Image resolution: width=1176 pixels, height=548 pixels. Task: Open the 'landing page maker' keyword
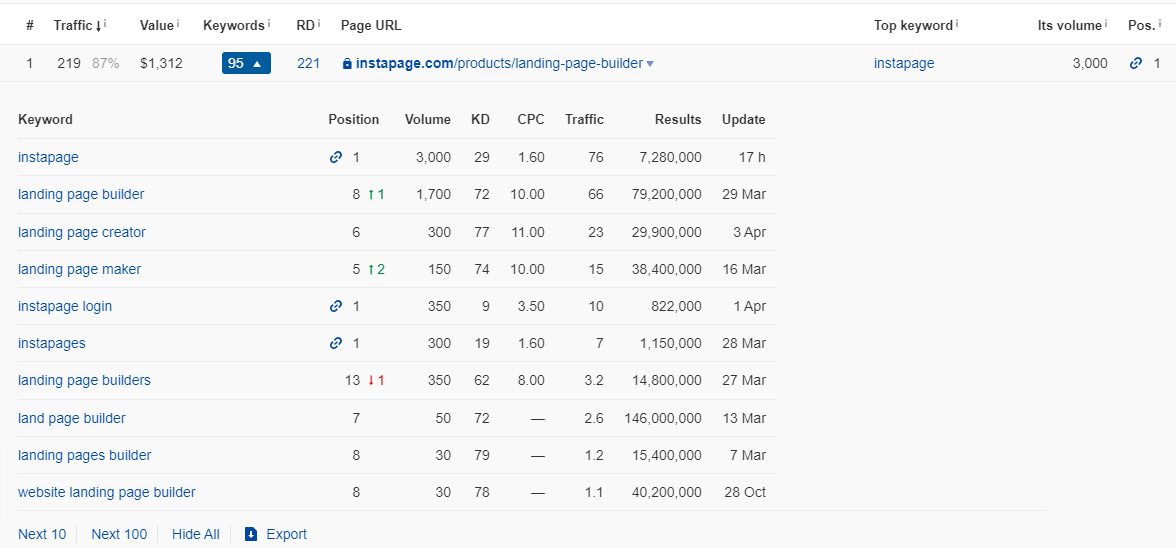pyautogui.click(x=80, y=268)
